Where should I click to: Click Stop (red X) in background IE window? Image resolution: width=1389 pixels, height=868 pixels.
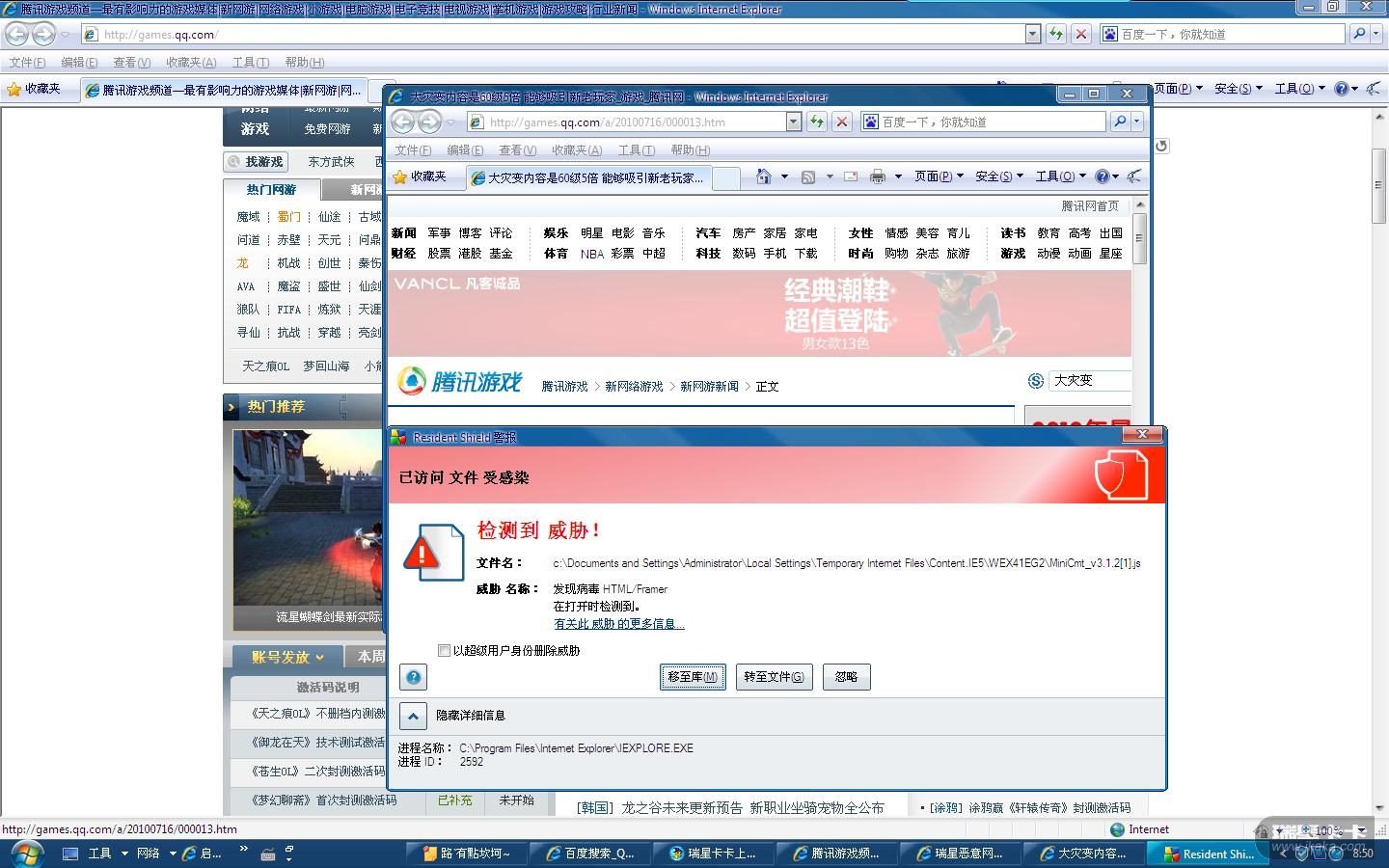[1081, 34]
